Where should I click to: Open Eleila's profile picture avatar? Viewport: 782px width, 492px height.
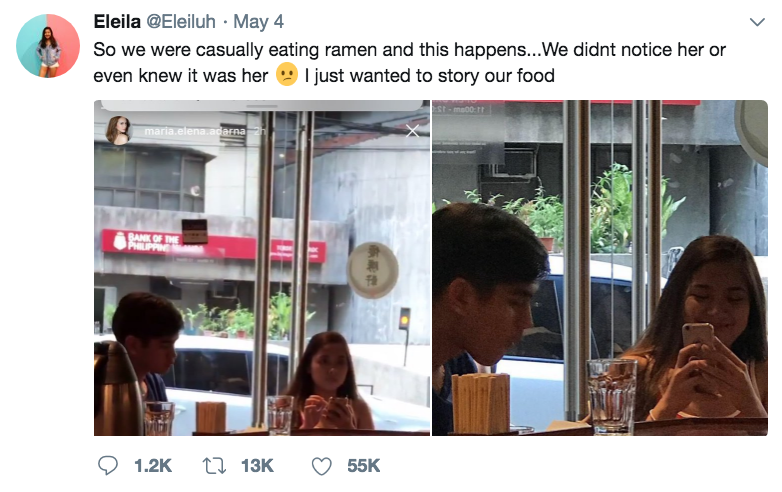pos(48,46)
